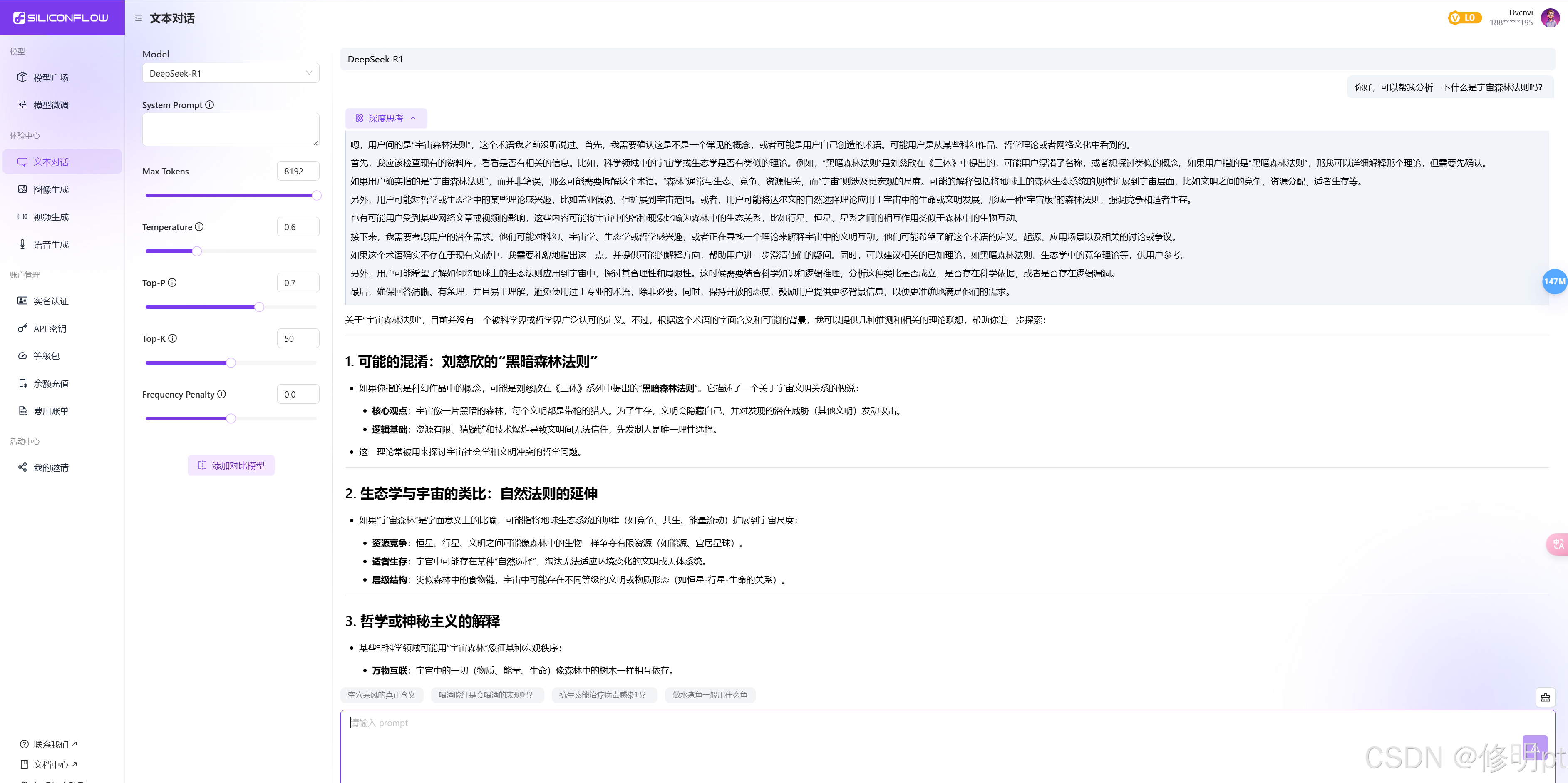1568x783 pixels.
Task: Collapse the 深度思考 thinking section
Action: [x=386, y=118]
